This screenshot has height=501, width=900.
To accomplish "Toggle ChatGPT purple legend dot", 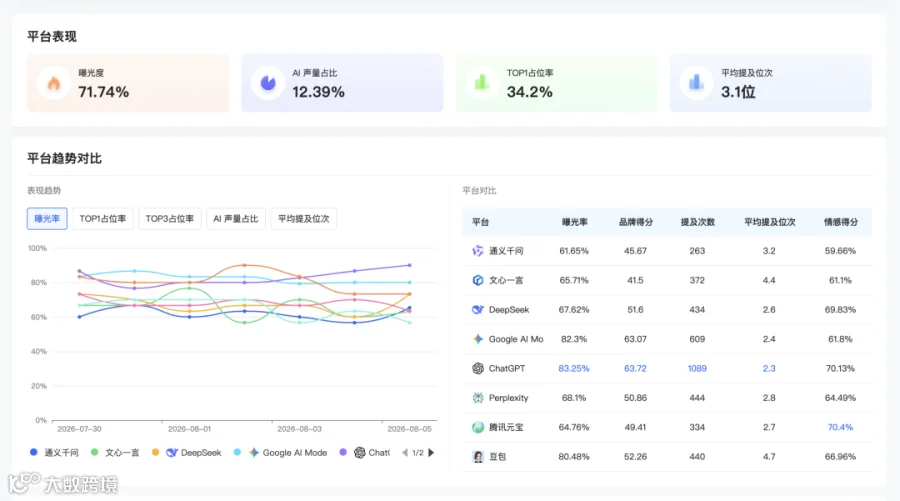I will pos(343,452).
